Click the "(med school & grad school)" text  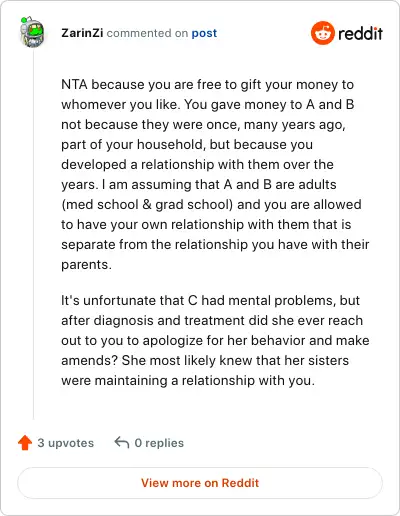147,205
